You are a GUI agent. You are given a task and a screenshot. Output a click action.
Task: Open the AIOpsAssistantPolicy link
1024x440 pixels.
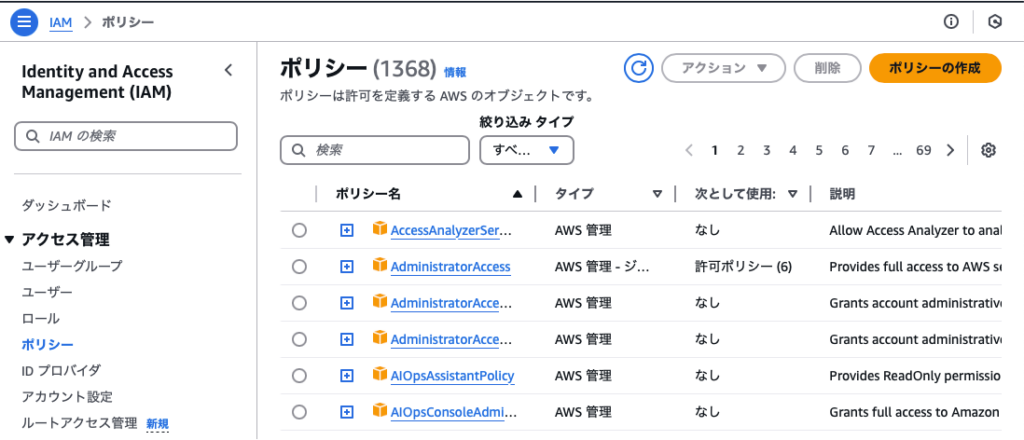coord(452,375)
